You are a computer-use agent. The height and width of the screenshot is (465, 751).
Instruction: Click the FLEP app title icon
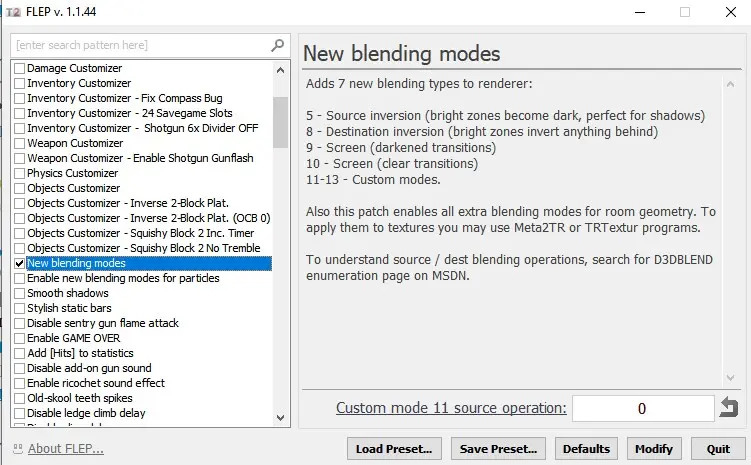14,12
